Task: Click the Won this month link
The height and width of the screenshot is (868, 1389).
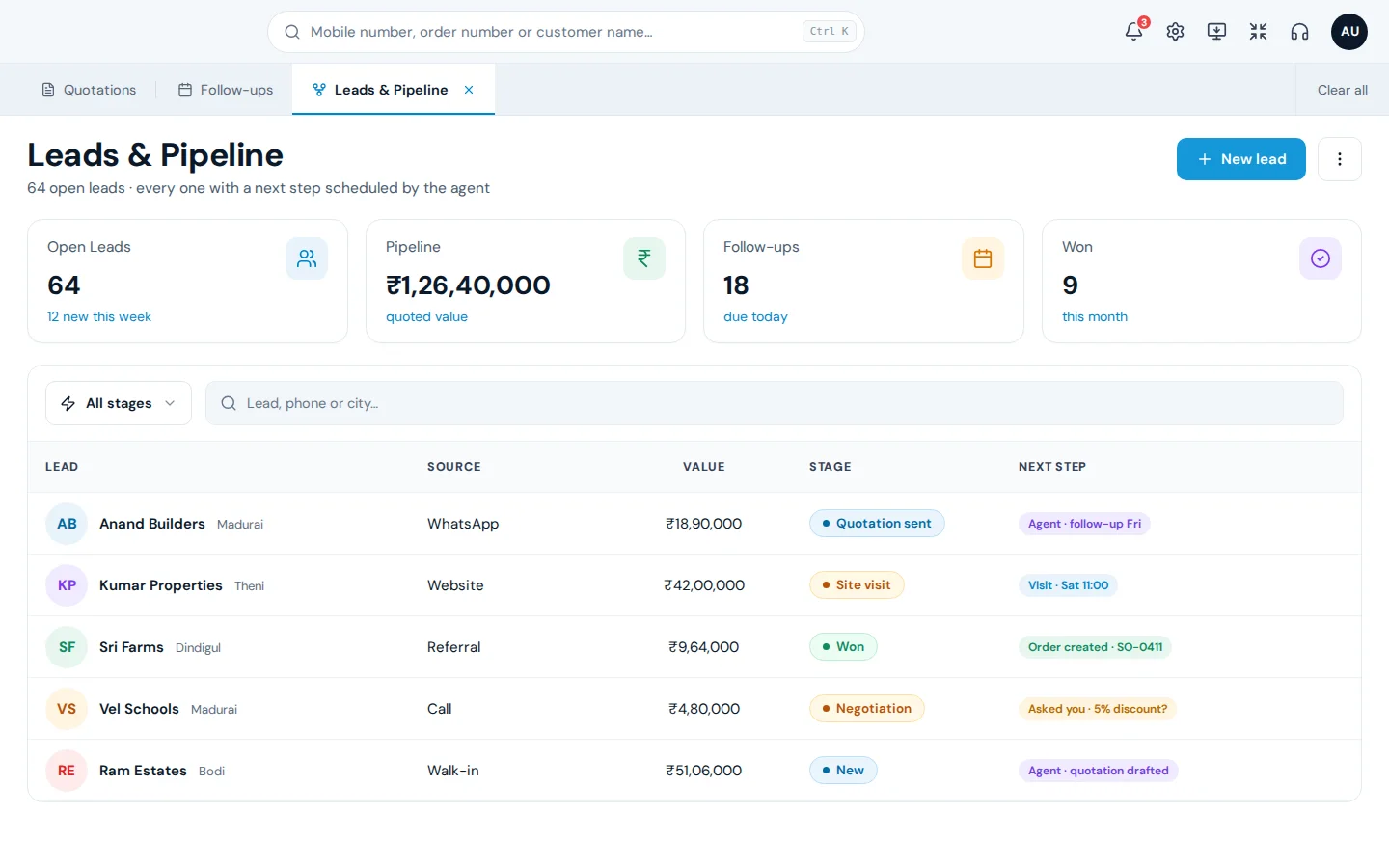Action: (1095, 316)
